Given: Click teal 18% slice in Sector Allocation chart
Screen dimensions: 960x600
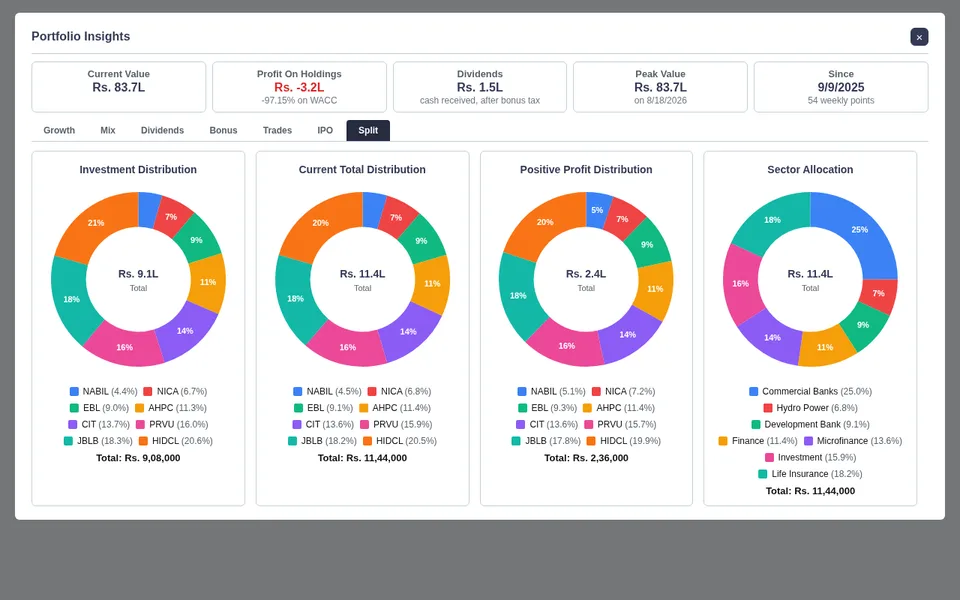Looking at the screenshot, I should (x=772, y=220).
